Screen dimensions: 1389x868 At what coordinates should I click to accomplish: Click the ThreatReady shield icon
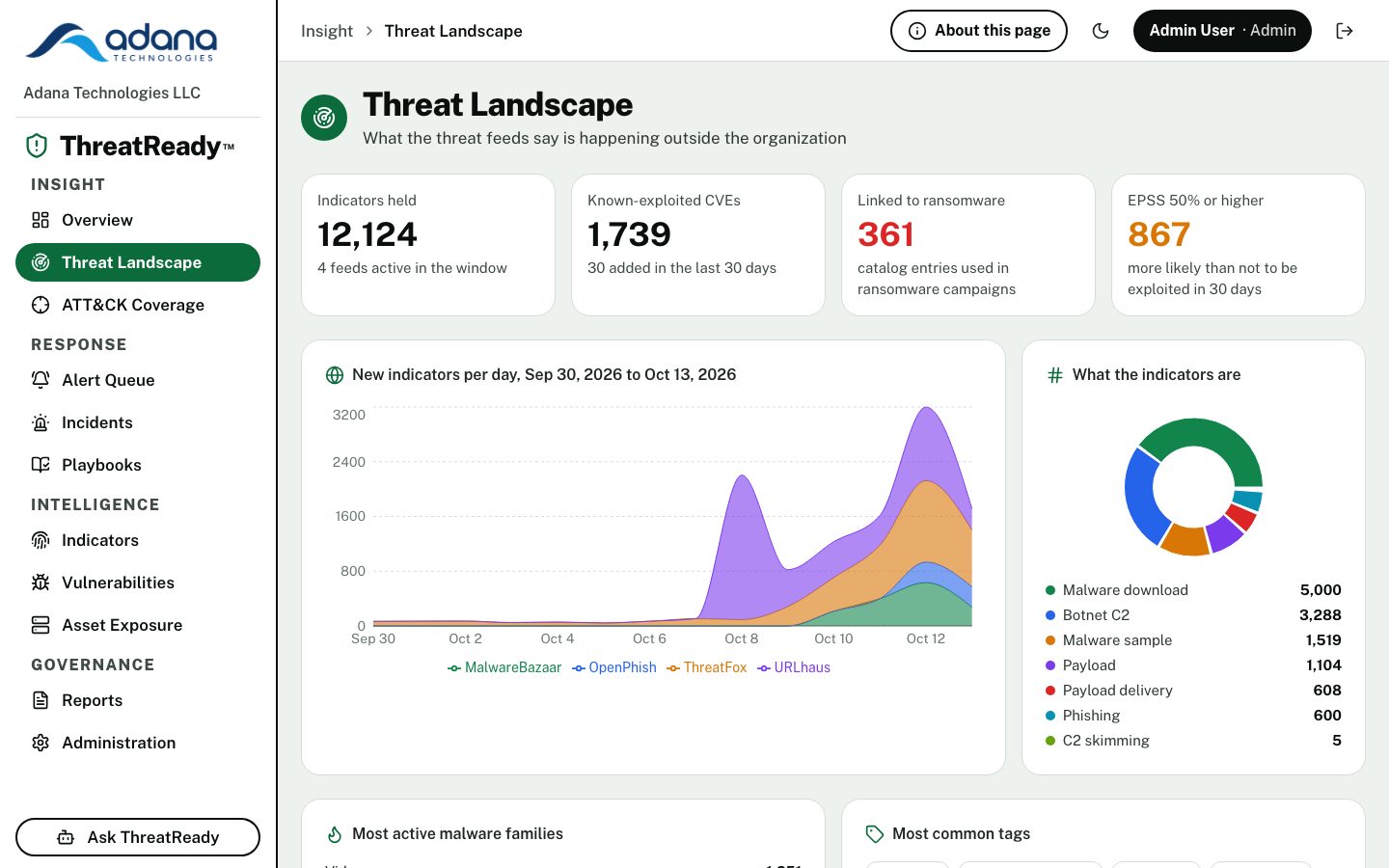click(37, 146)
